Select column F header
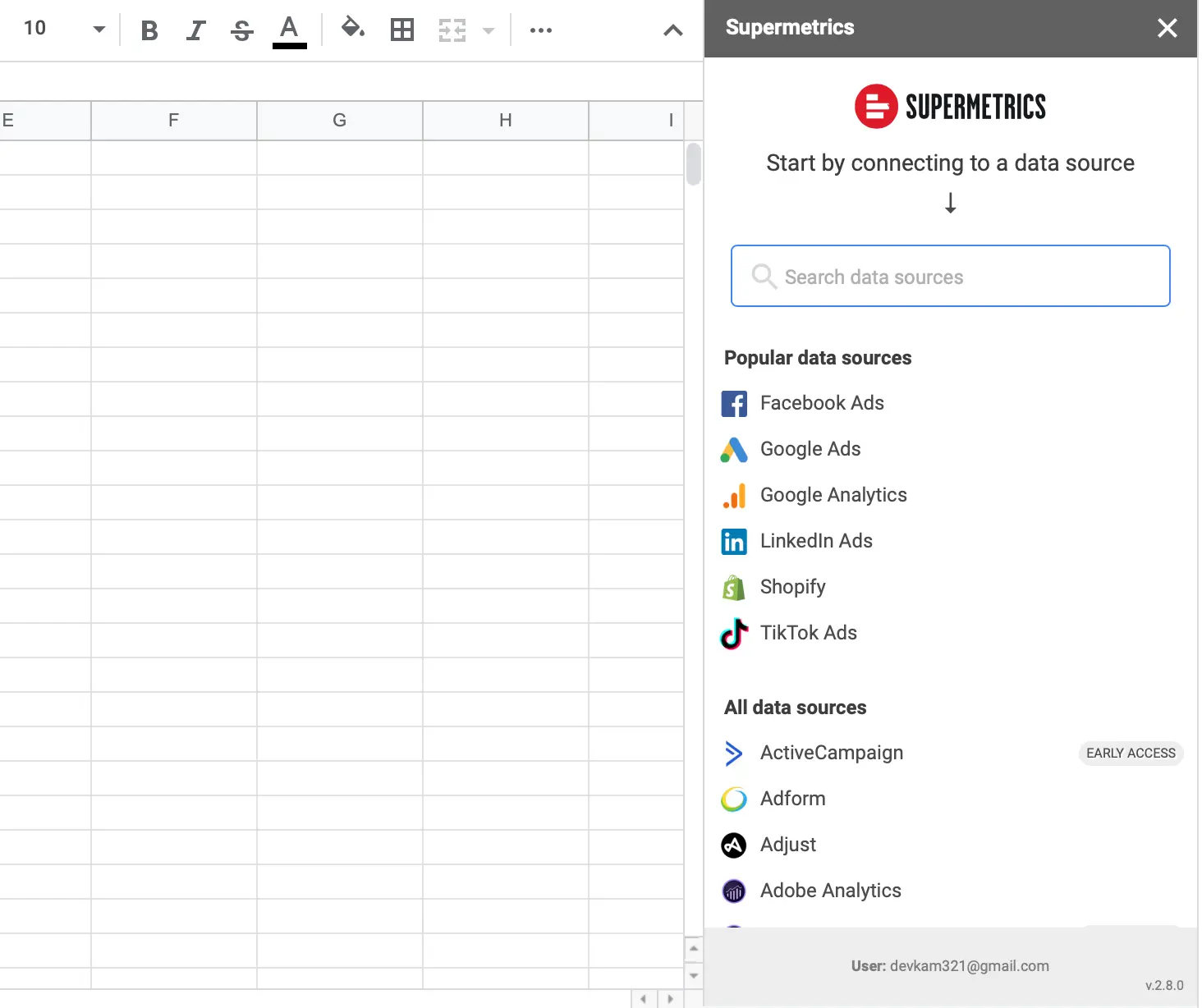 pyautogui.click(x=174, y=121)
